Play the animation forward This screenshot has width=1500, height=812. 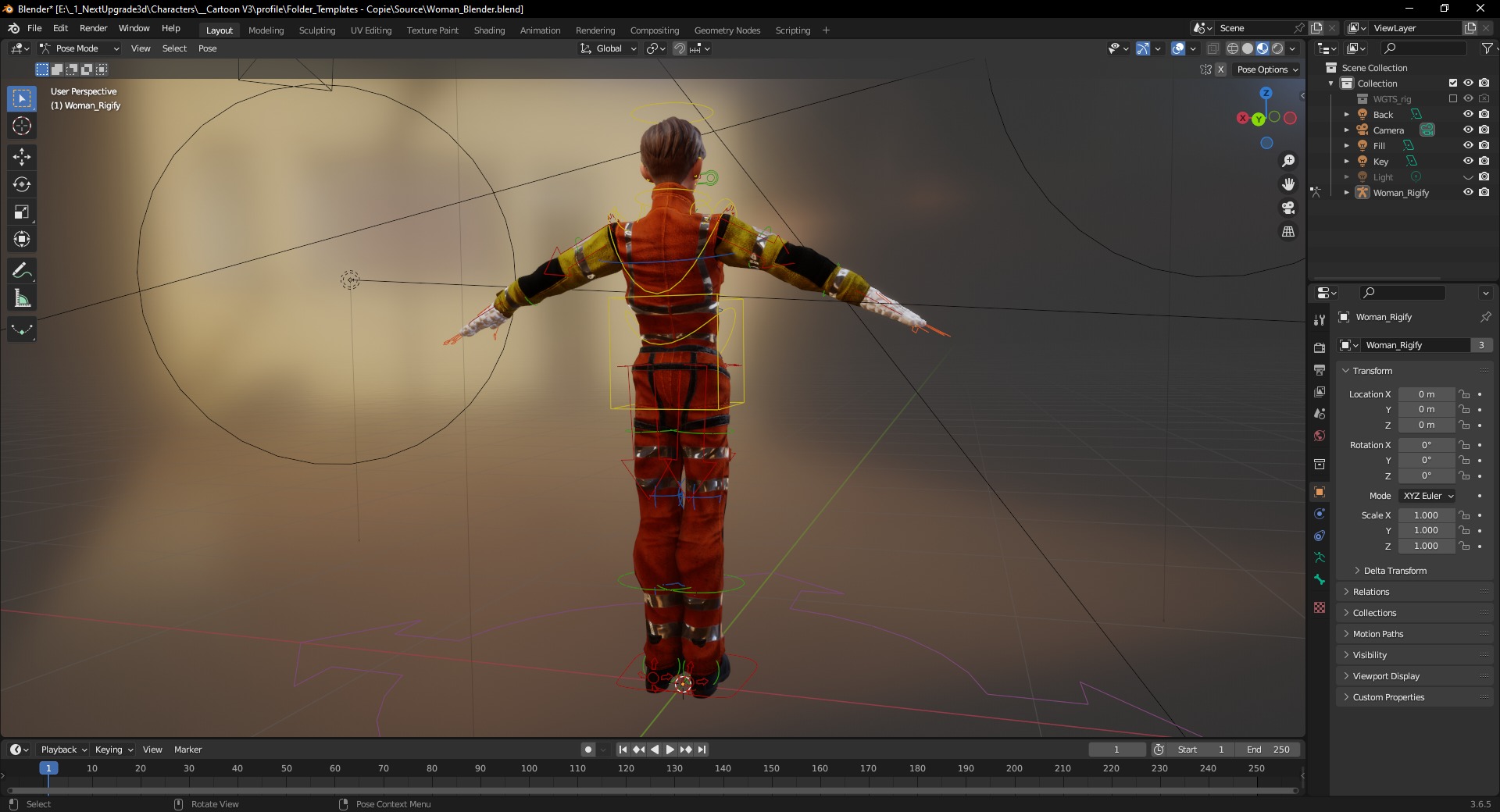click(670, 750)
